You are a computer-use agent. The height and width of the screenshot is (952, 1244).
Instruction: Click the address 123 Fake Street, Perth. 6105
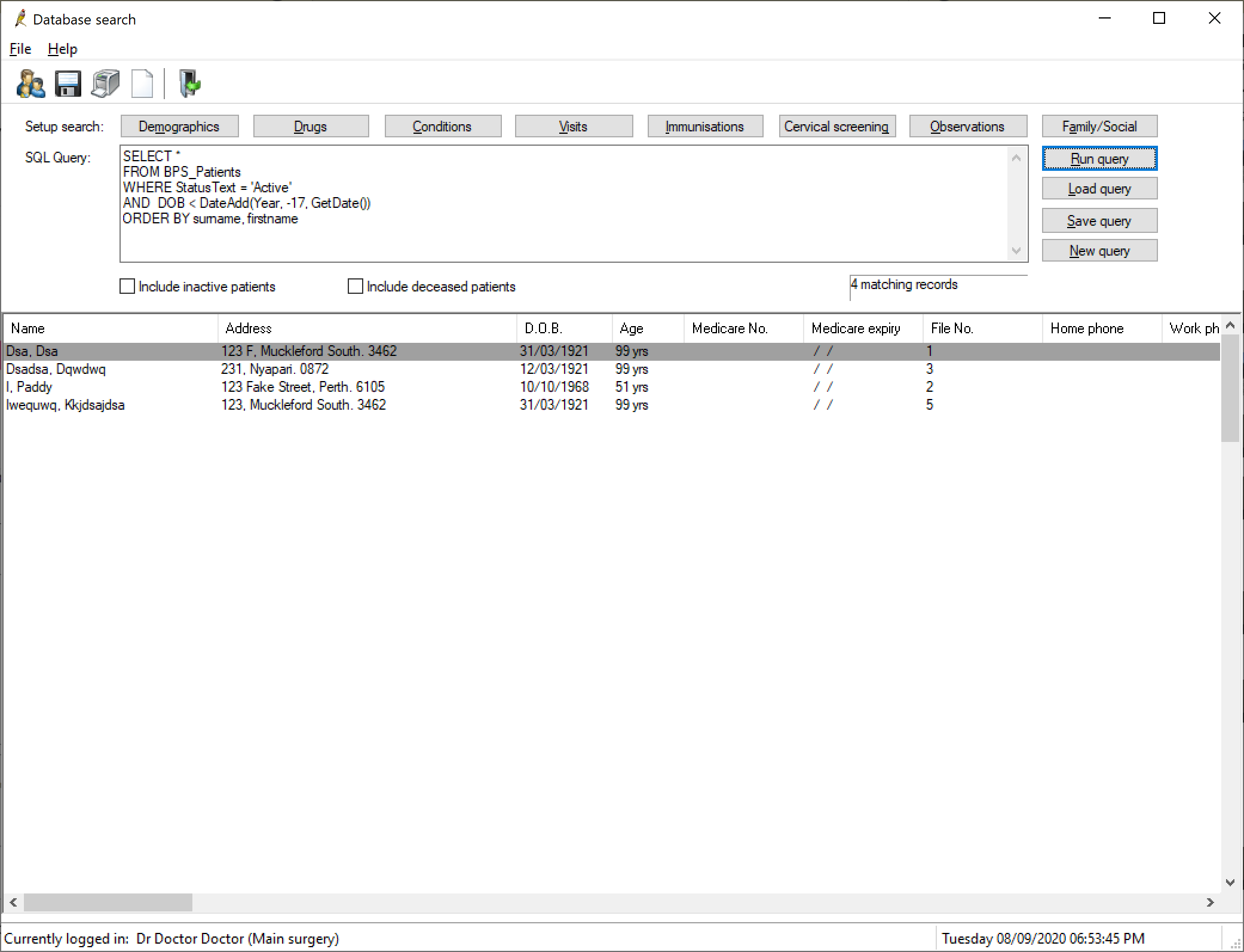(303, 387)
